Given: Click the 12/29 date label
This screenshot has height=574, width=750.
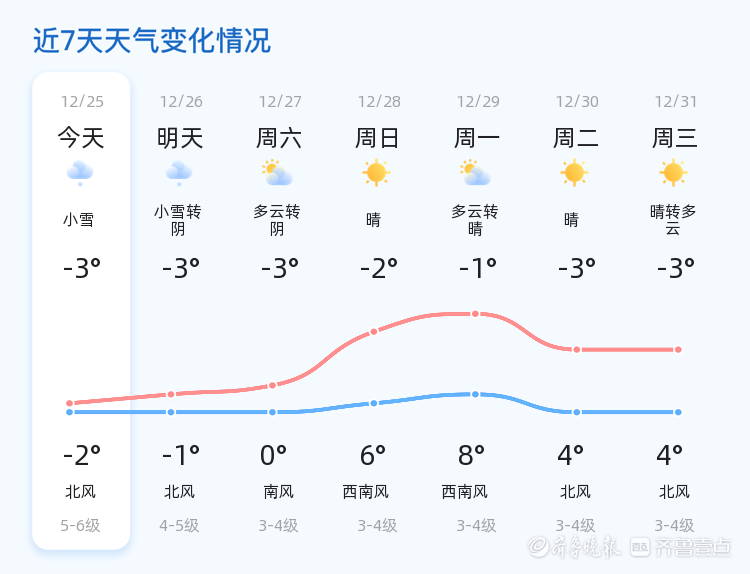Looking at the screenshot, I should (477, 101).
